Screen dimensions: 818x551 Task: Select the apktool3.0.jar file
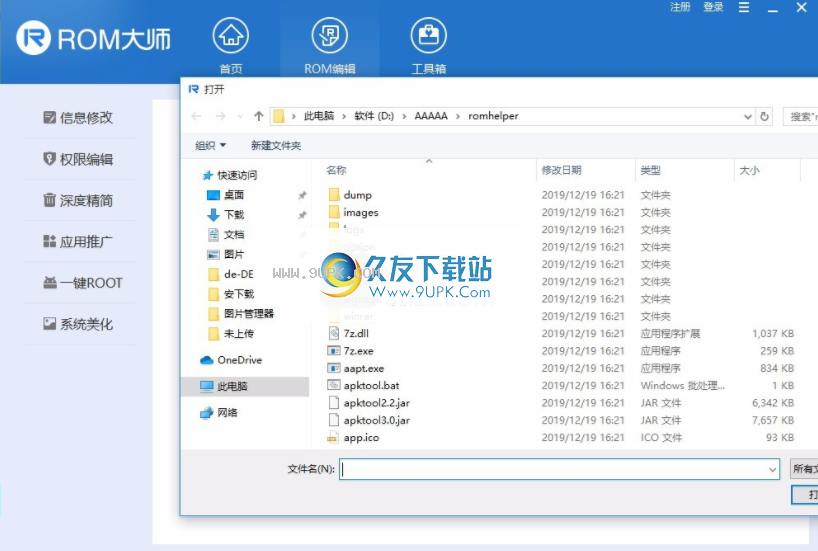click(x=376, y=420)
